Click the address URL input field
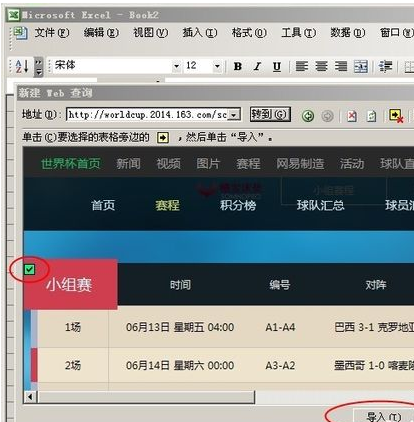The image size is (414, 422). (x=148, y=115)
